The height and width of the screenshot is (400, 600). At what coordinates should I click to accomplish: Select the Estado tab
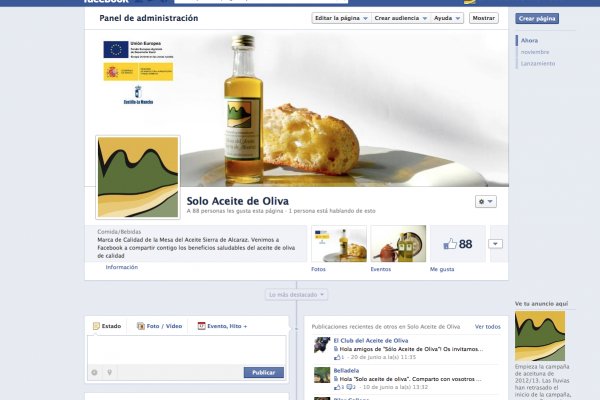[107, 326]
